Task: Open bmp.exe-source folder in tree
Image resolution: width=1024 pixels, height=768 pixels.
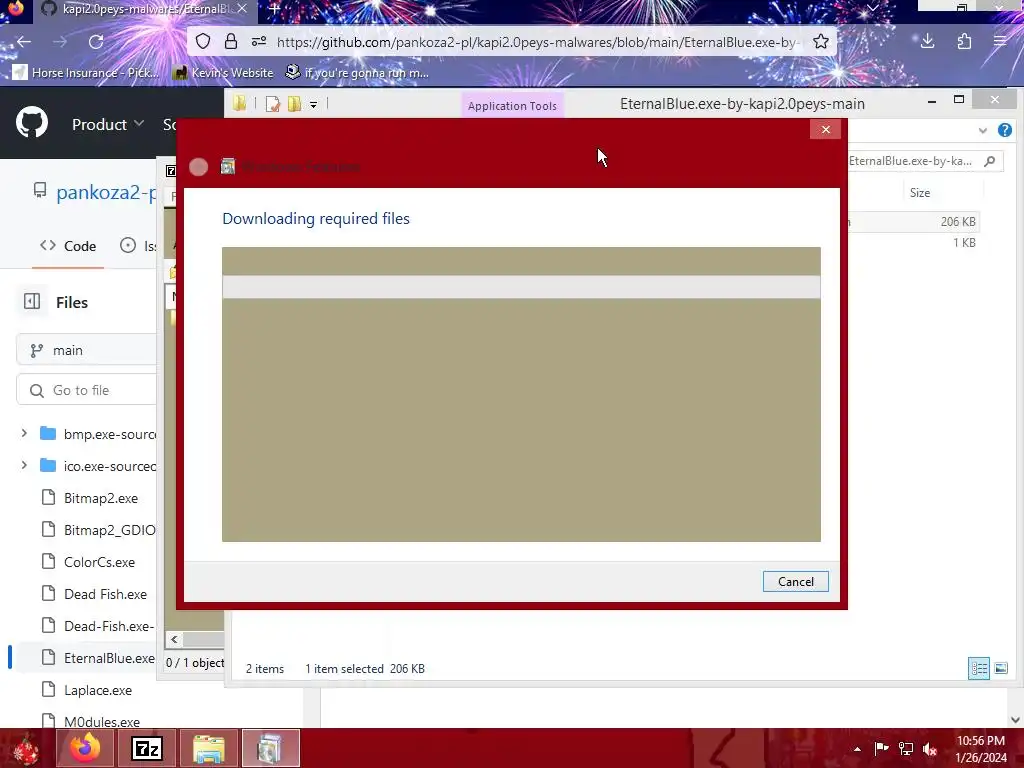Action: pyautogui.click(x=98, y=434)
